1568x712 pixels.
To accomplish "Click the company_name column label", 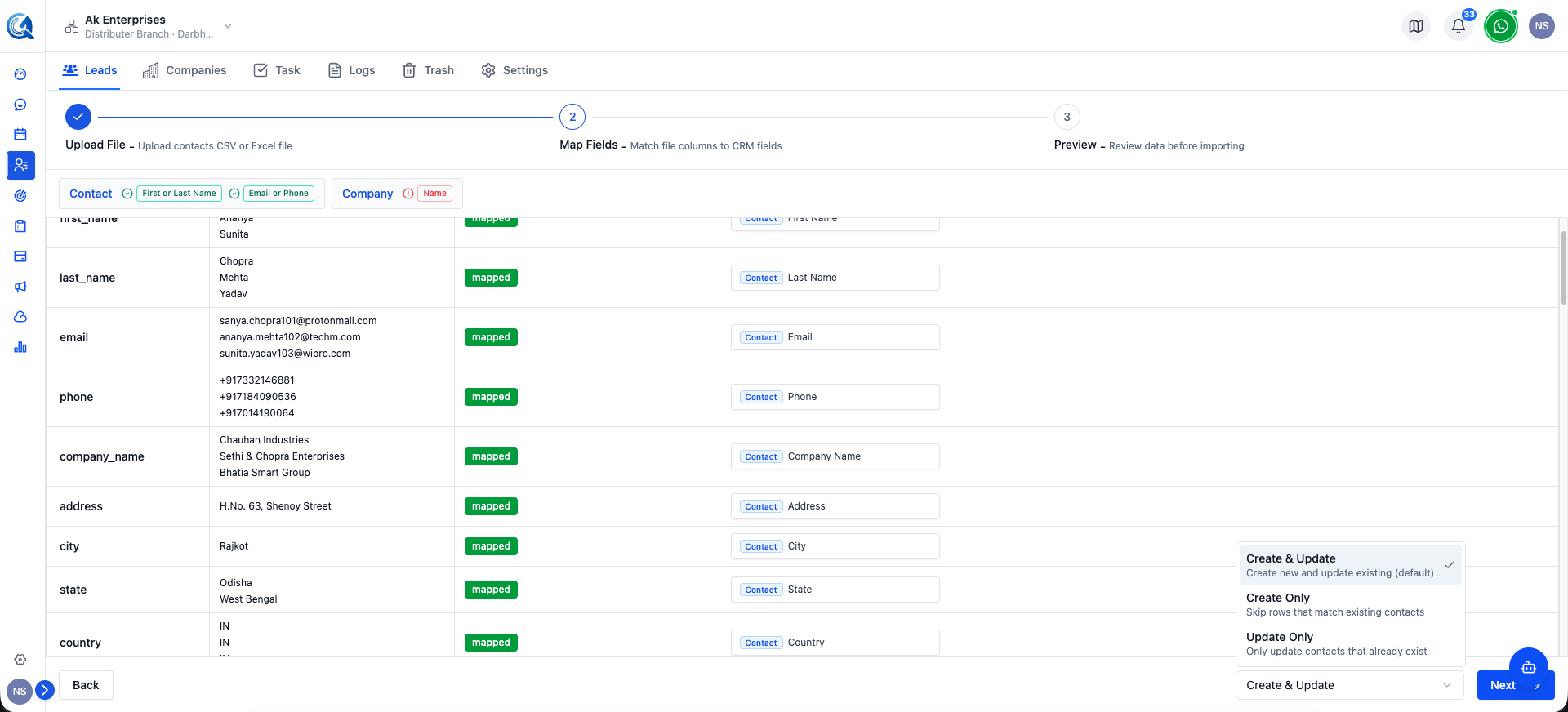I will [102, 456].
